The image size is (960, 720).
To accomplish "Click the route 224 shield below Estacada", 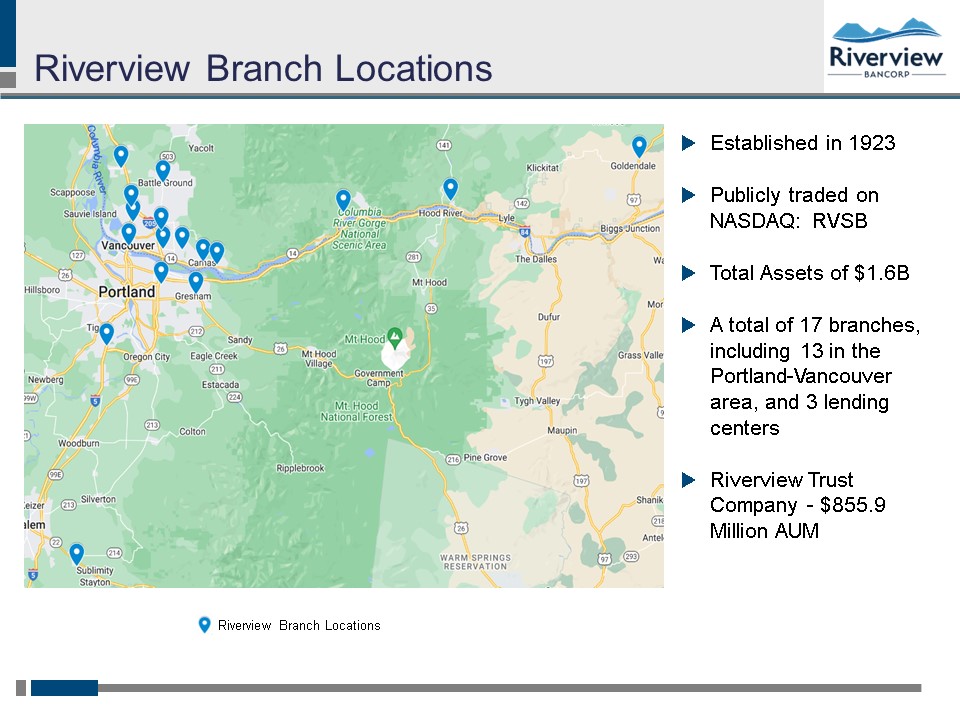I will [234, 397].
